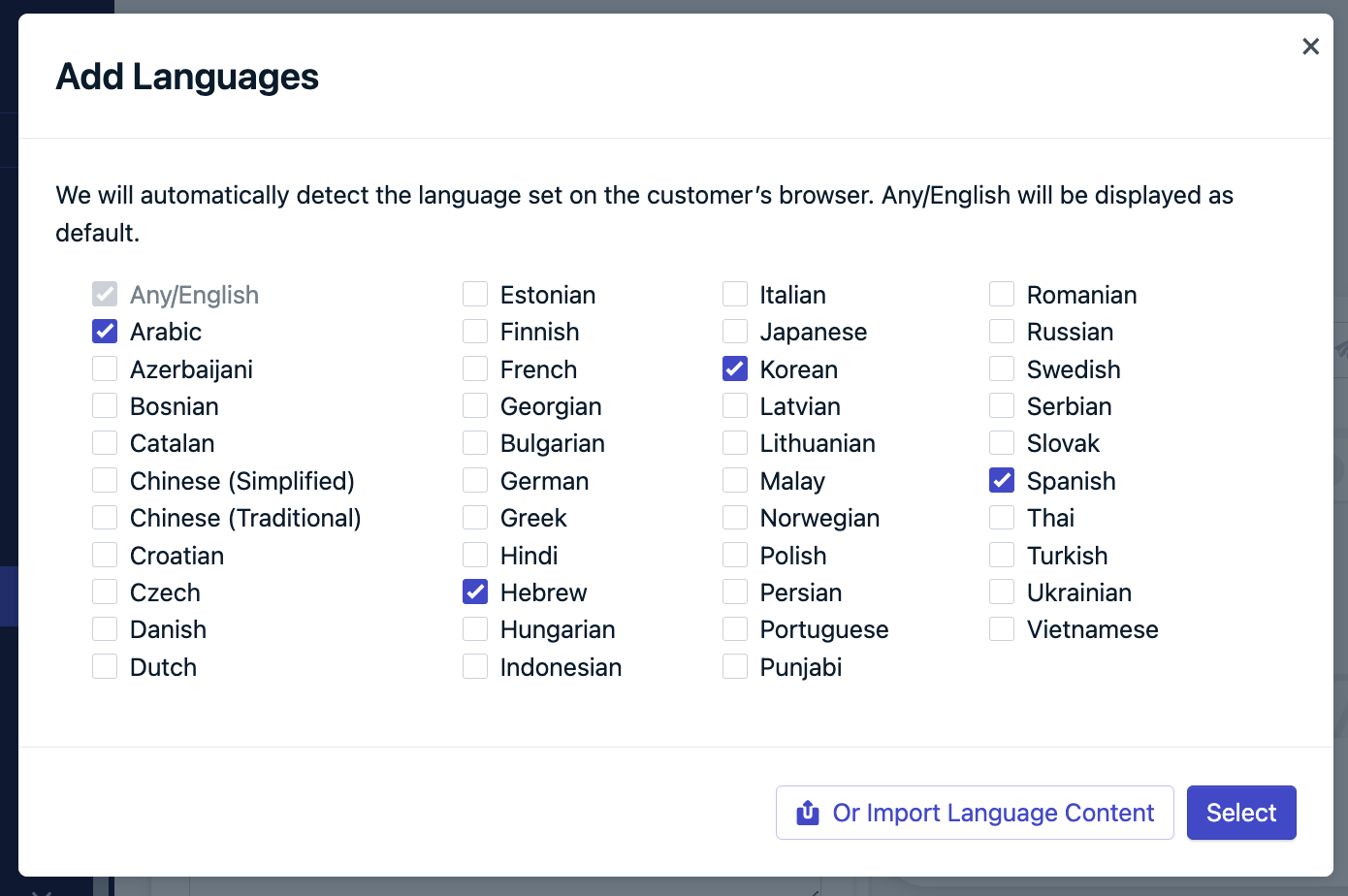The width and height of the screenshot is (1348, 896).
Task: Tick the German checkbox
Action: tap(475, 481)
